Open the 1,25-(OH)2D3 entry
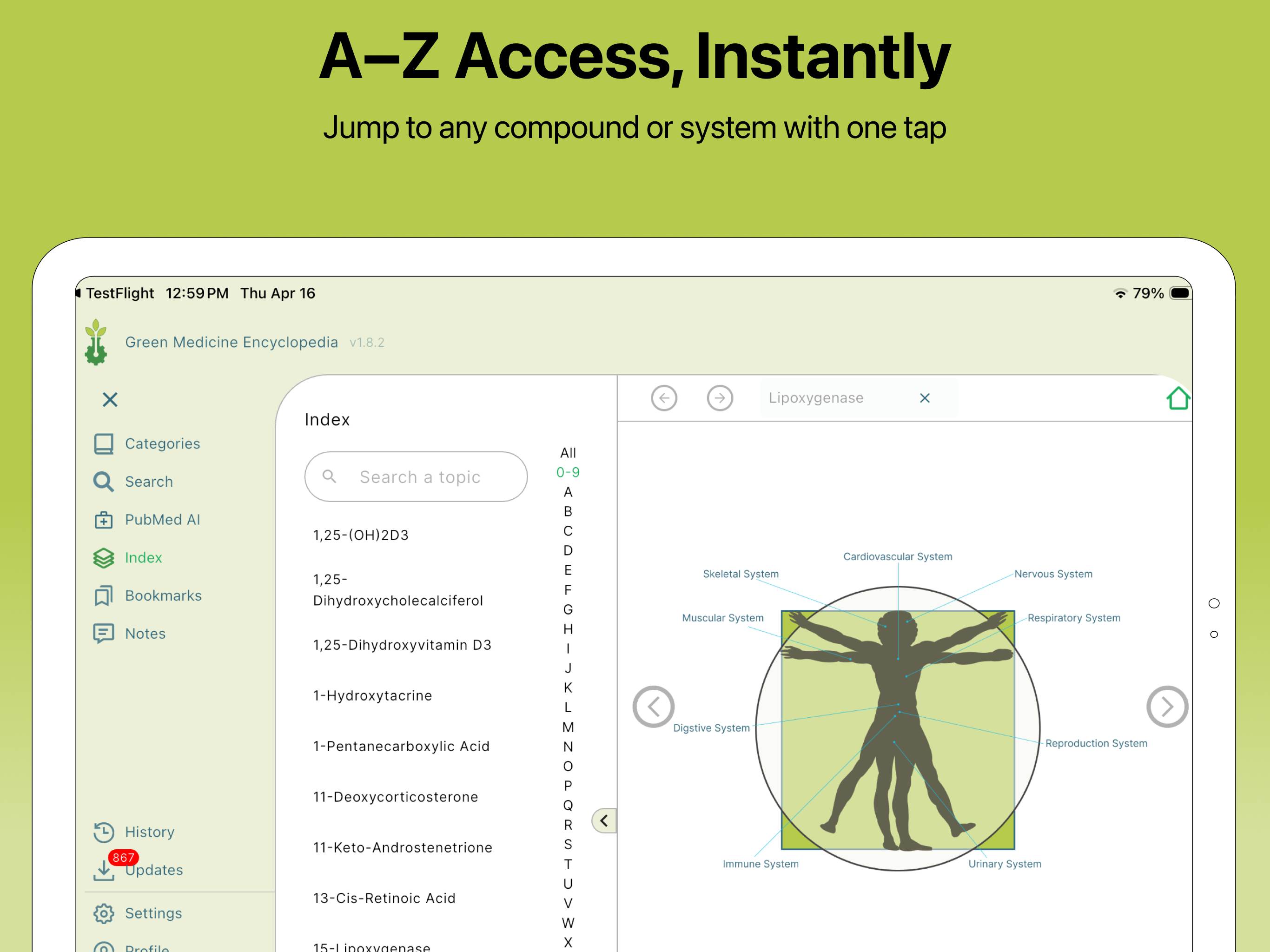 (361, 535)
